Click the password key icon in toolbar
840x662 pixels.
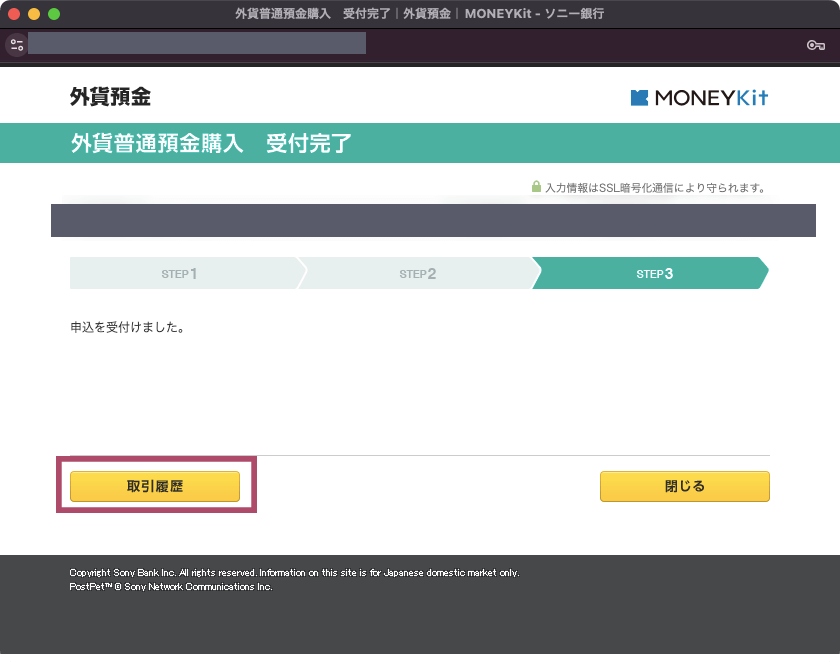point(816,45)
